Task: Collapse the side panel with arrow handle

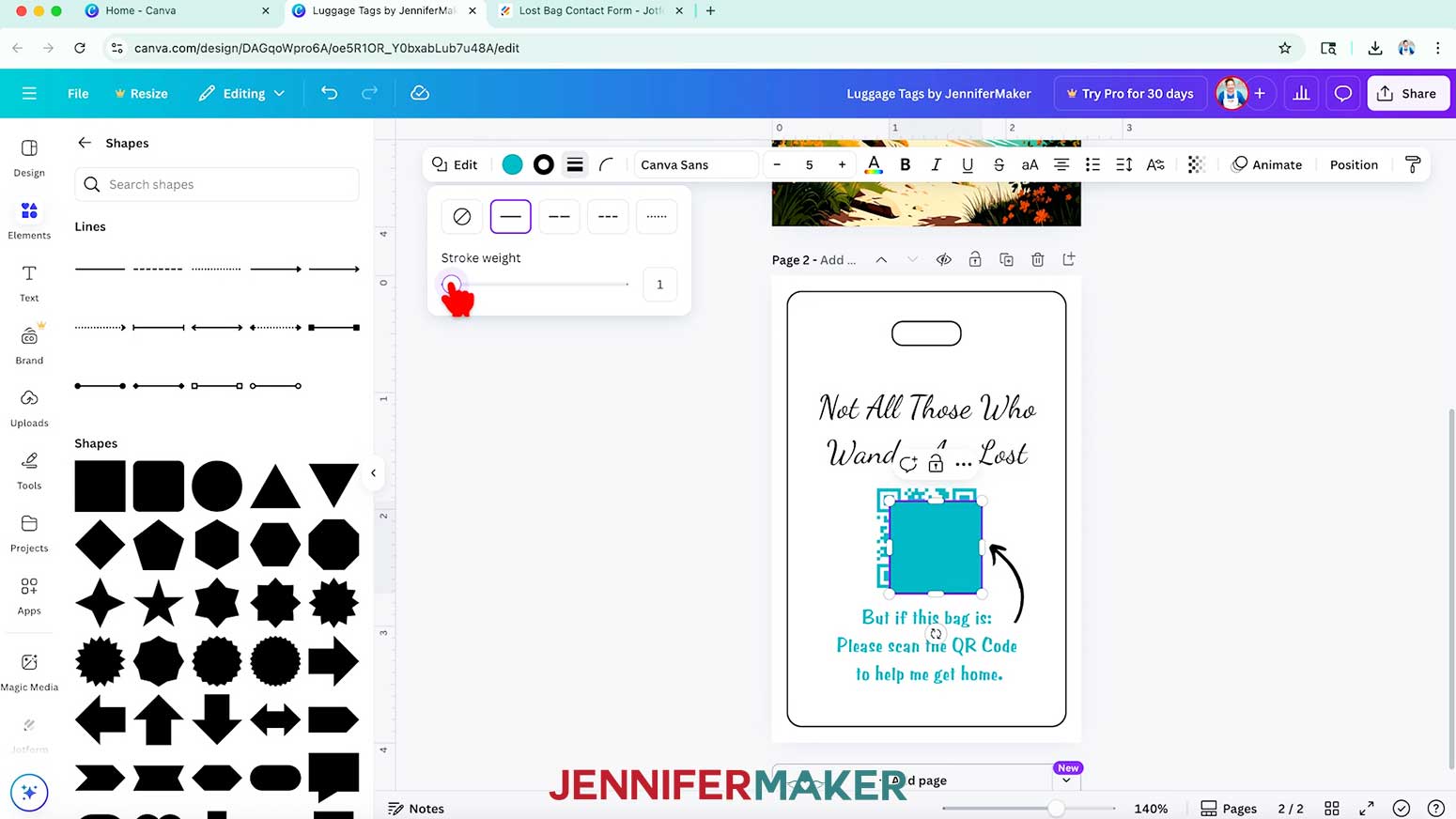Action: pyautogui.click(x=373, y=473)
